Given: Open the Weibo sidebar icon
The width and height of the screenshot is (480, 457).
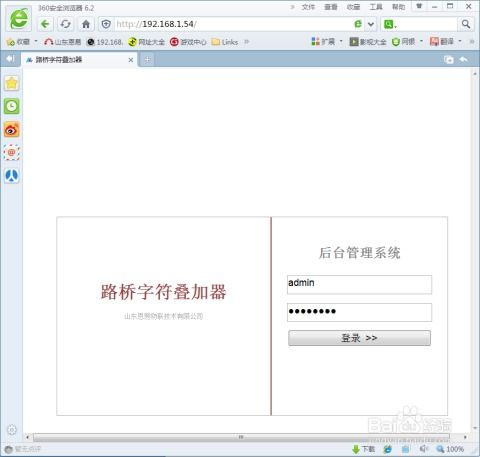Looking at the screenshot, I should 12,130.
